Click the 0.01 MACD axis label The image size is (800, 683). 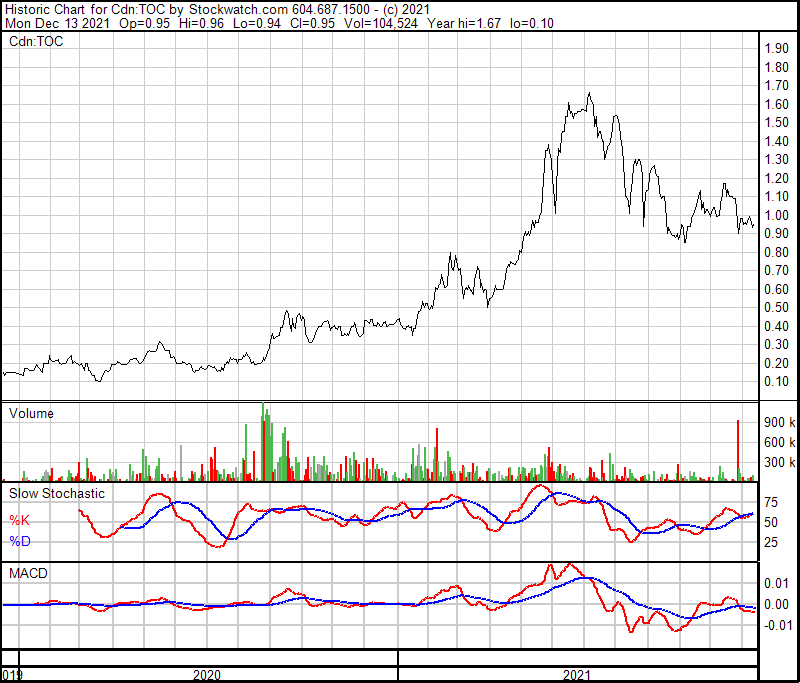point(777,583)
